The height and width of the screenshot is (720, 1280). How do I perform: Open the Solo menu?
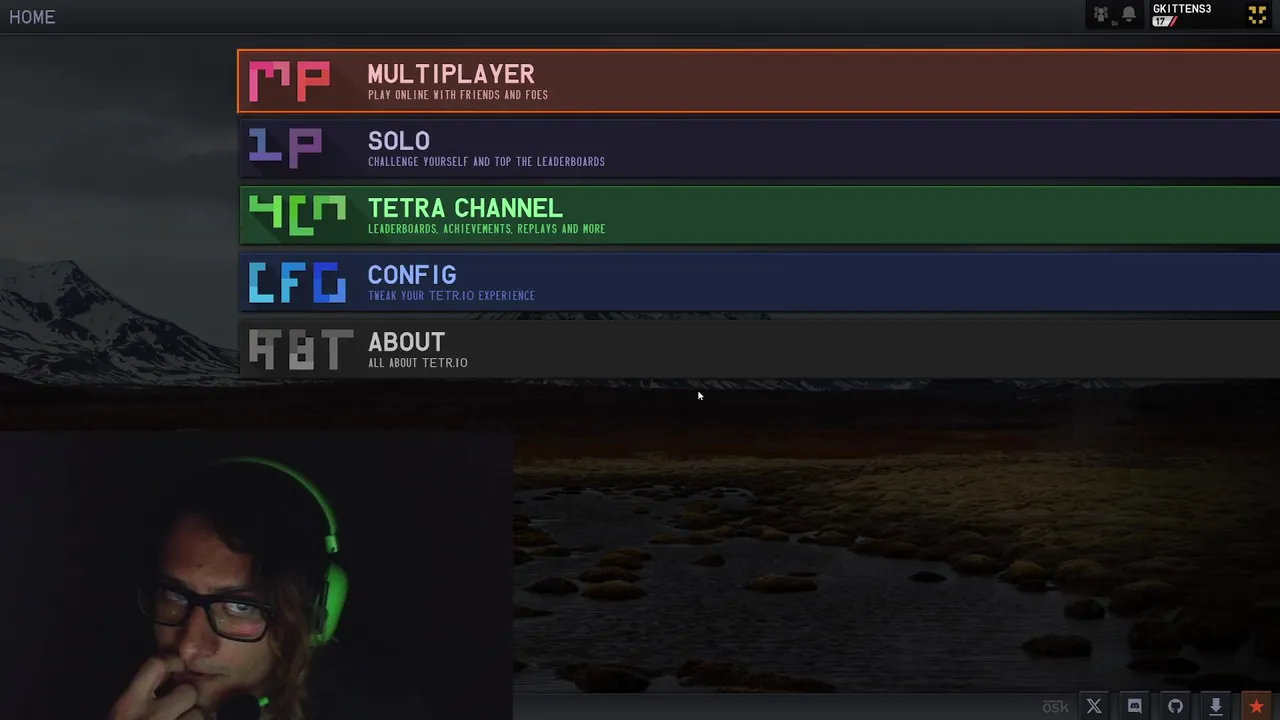(759, 148)
